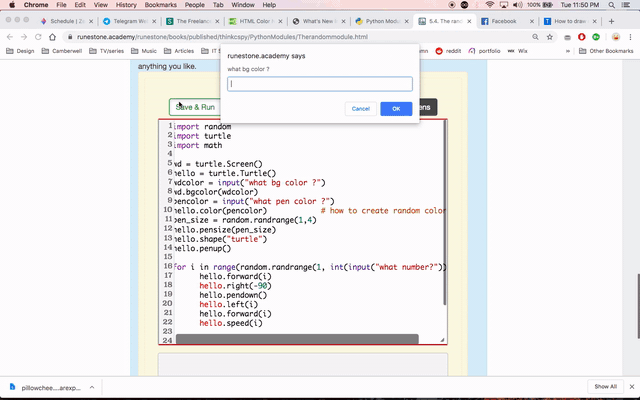The image size is (640, 400).
Task: Click the battery status indicator
Action: 540,5
